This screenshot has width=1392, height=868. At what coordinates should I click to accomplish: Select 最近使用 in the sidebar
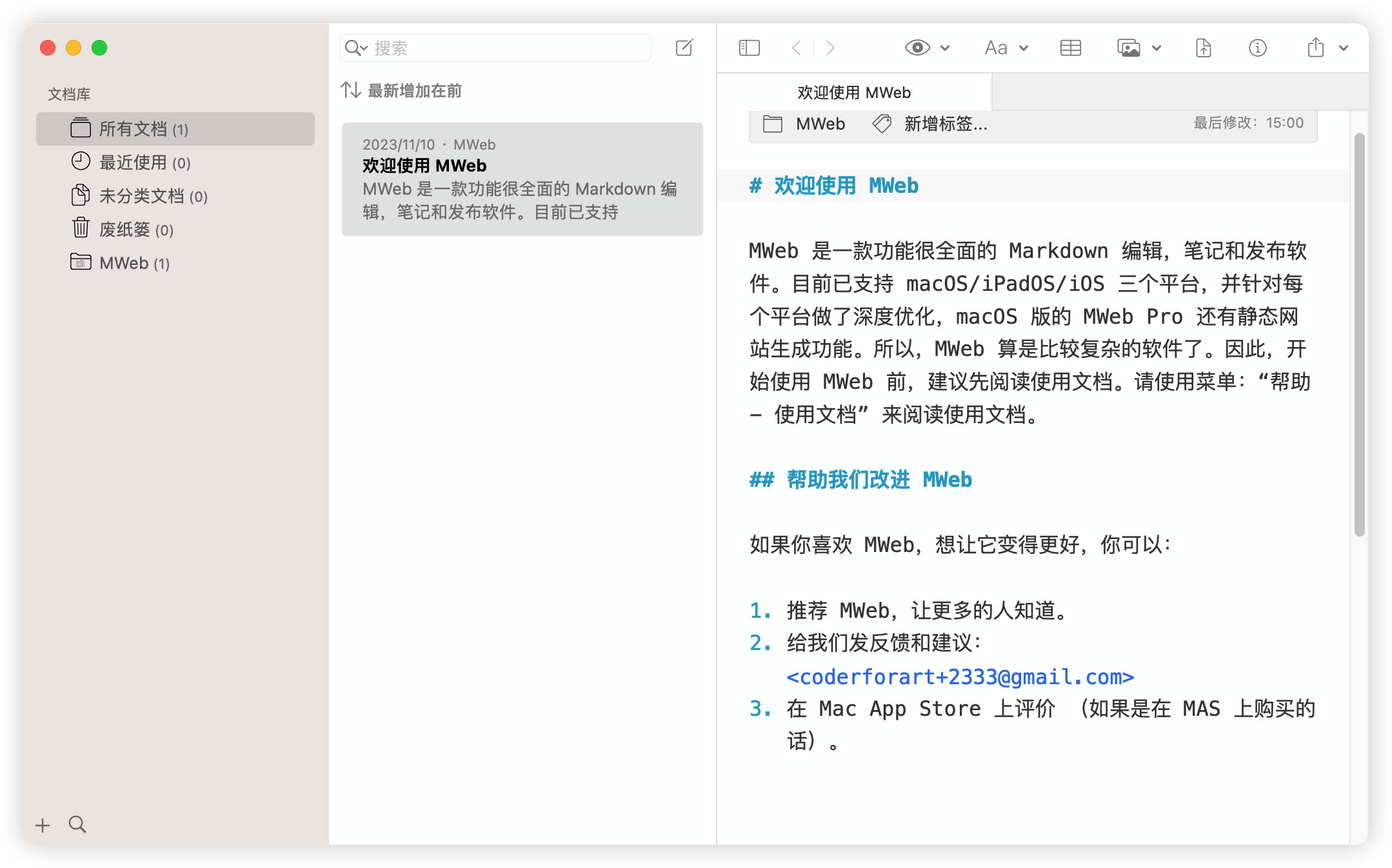click(x=175, y=163)
